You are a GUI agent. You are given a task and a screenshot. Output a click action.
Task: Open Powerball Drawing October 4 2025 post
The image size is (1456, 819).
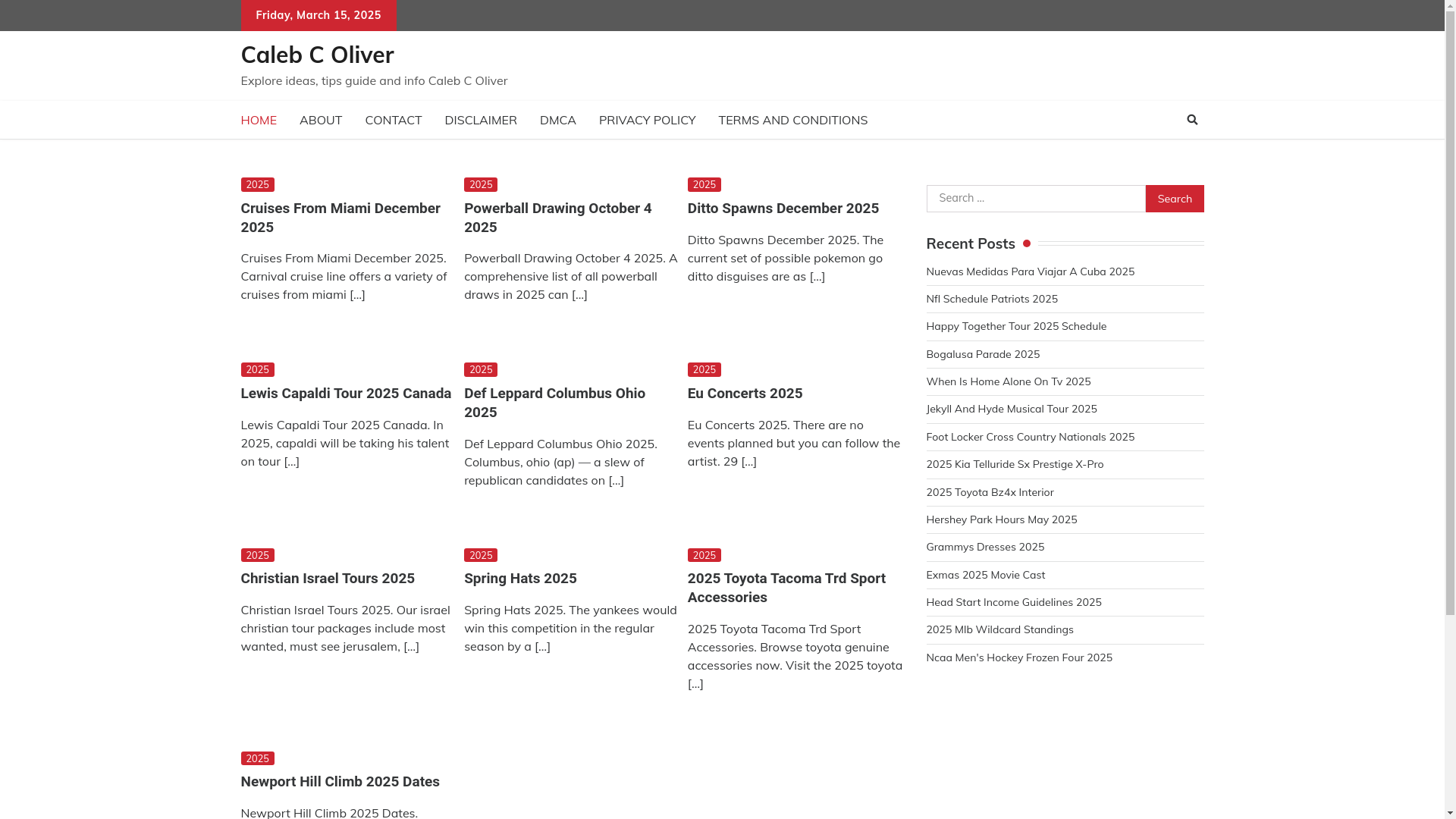click(x=557, y=218)
